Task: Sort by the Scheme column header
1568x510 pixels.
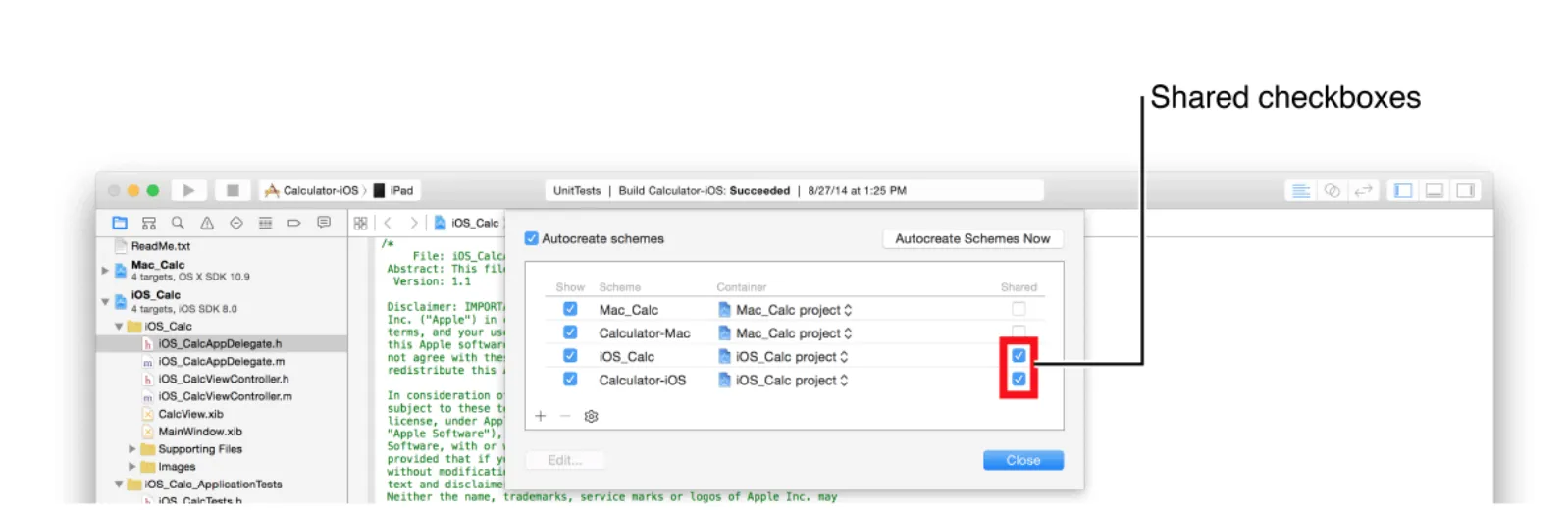Action: click(620, 287)
